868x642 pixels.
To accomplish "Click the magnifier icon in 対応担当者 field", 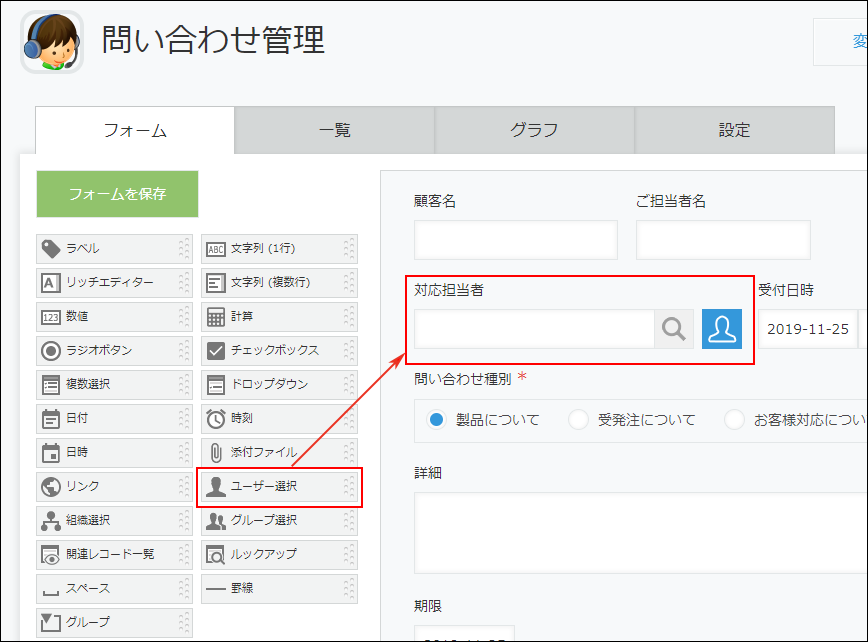I will point(674,329).
